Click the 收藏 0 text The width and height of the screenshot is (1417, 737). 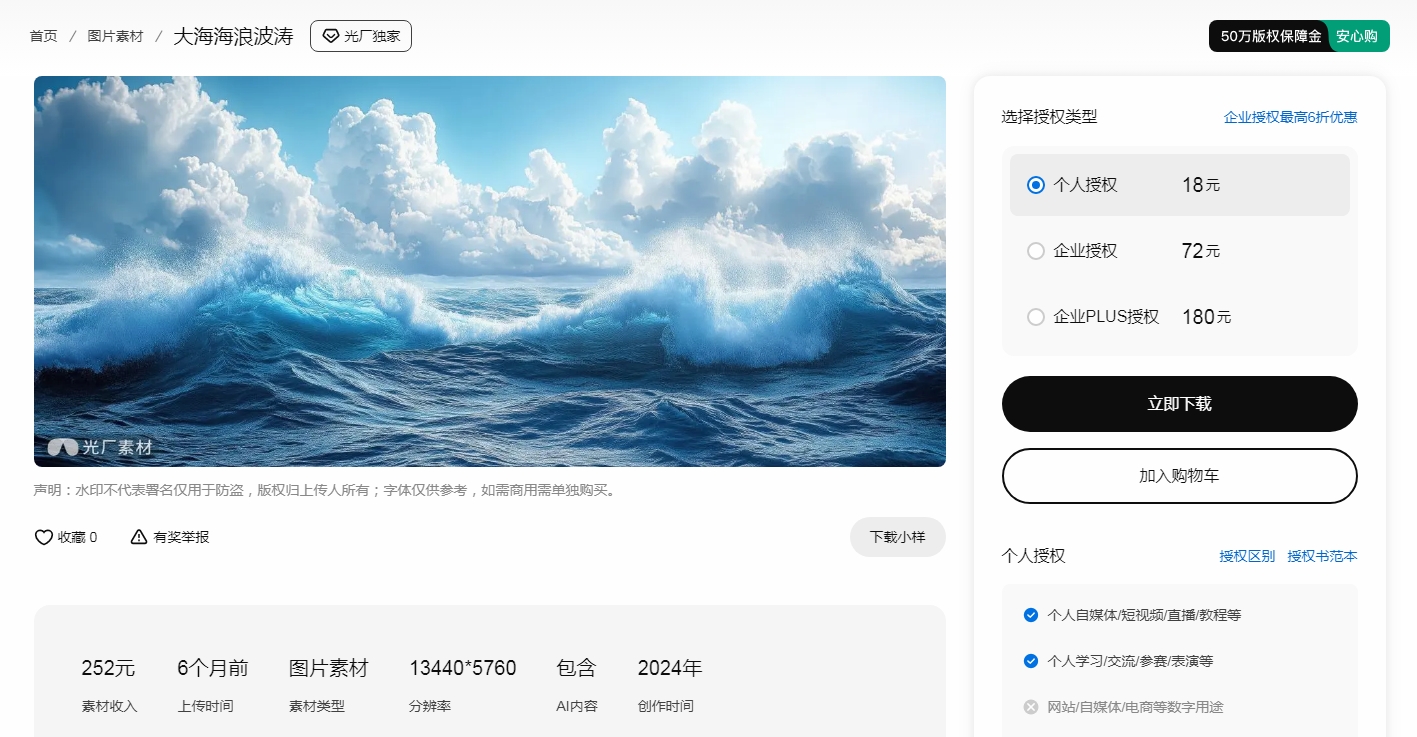[x=78, y=537]
